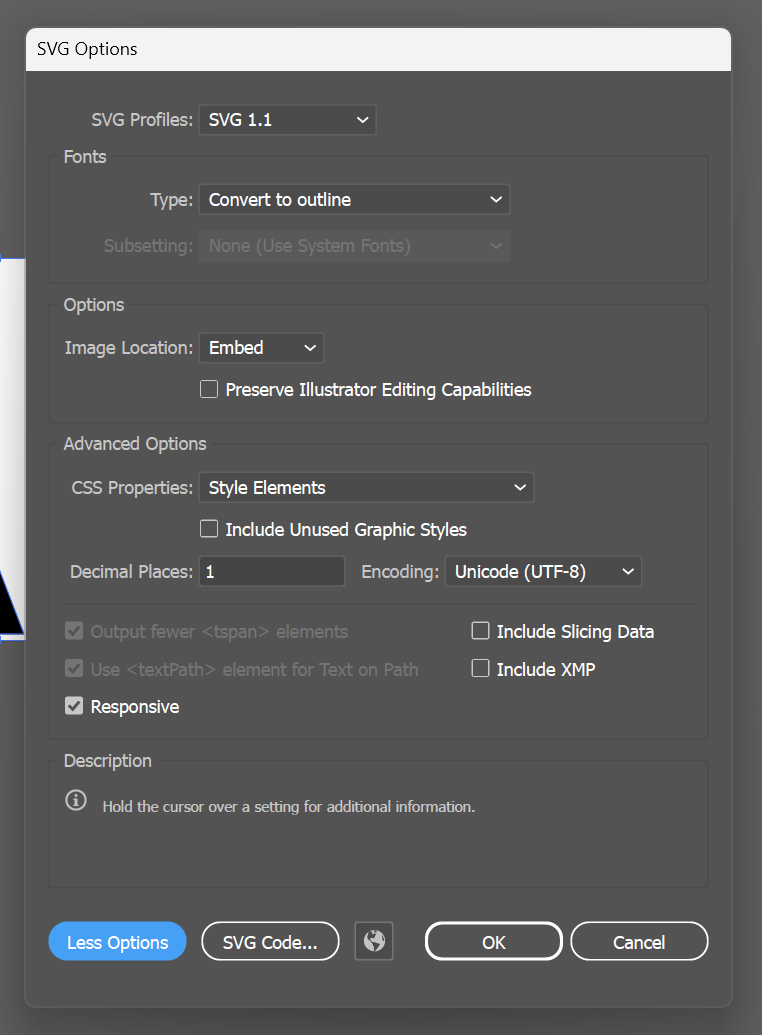Uncheck the Responsive checkbox
762x1035 pixels.
[x=74, y=707]
